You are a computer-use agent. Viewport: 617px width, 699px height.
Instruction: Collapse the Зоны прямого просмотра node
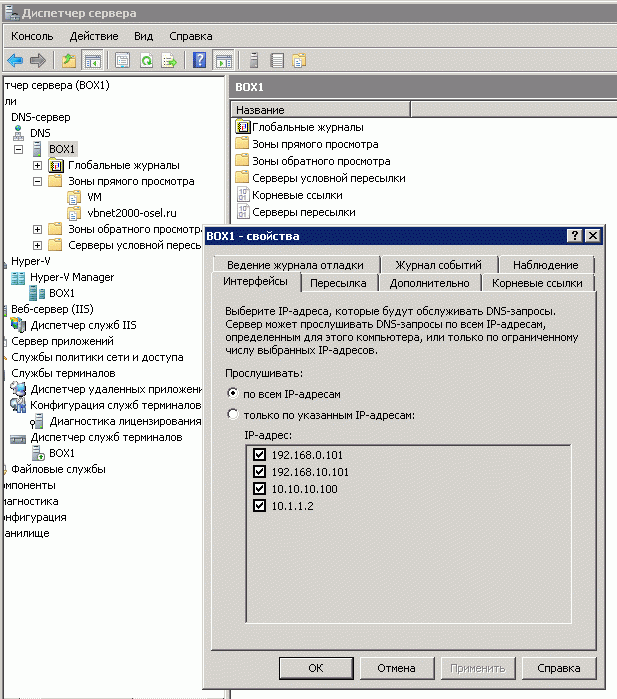click(x=37, y=181)
